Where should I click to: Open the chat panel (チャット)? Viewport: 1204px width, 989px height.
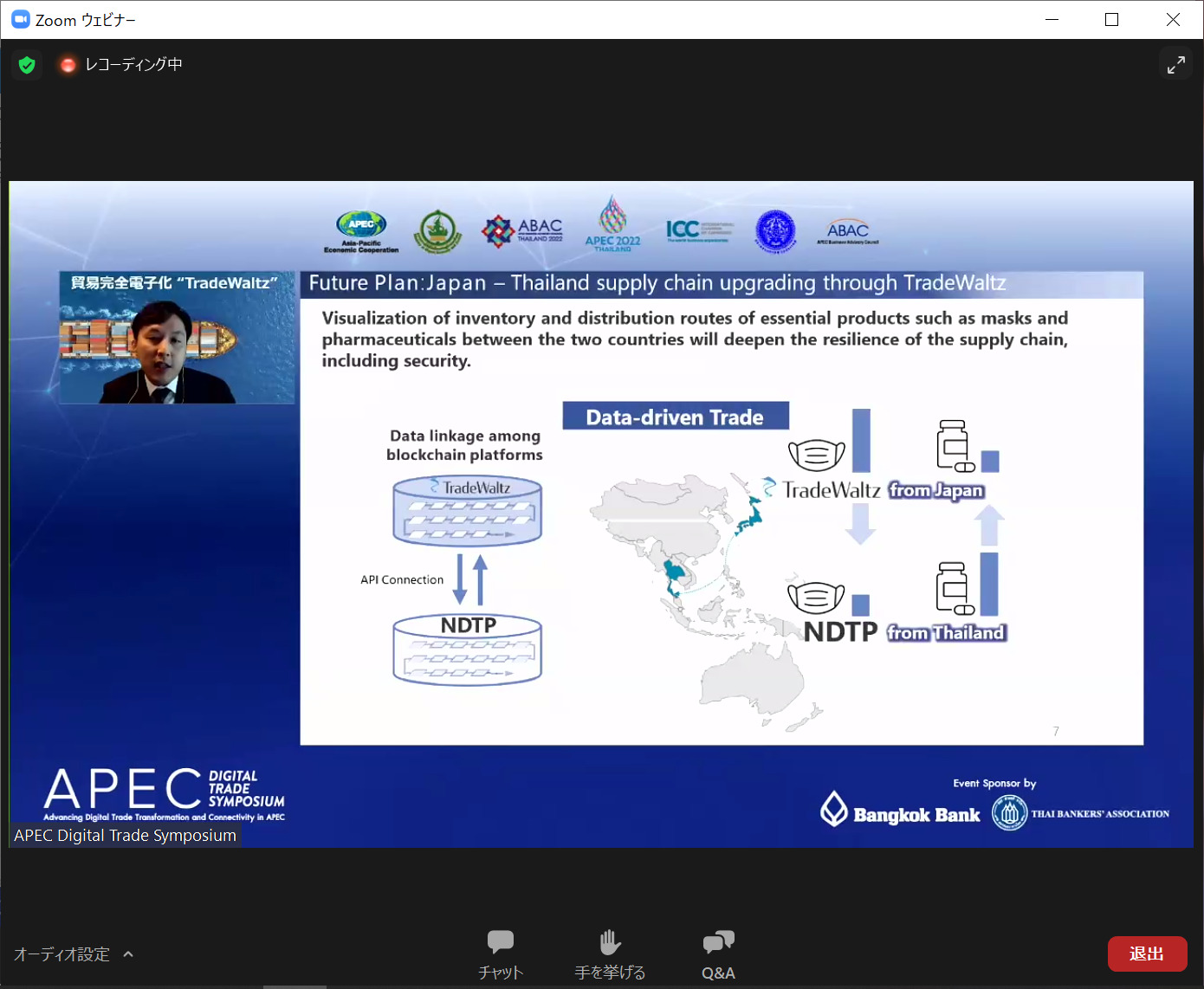click(x=501, y=955)
